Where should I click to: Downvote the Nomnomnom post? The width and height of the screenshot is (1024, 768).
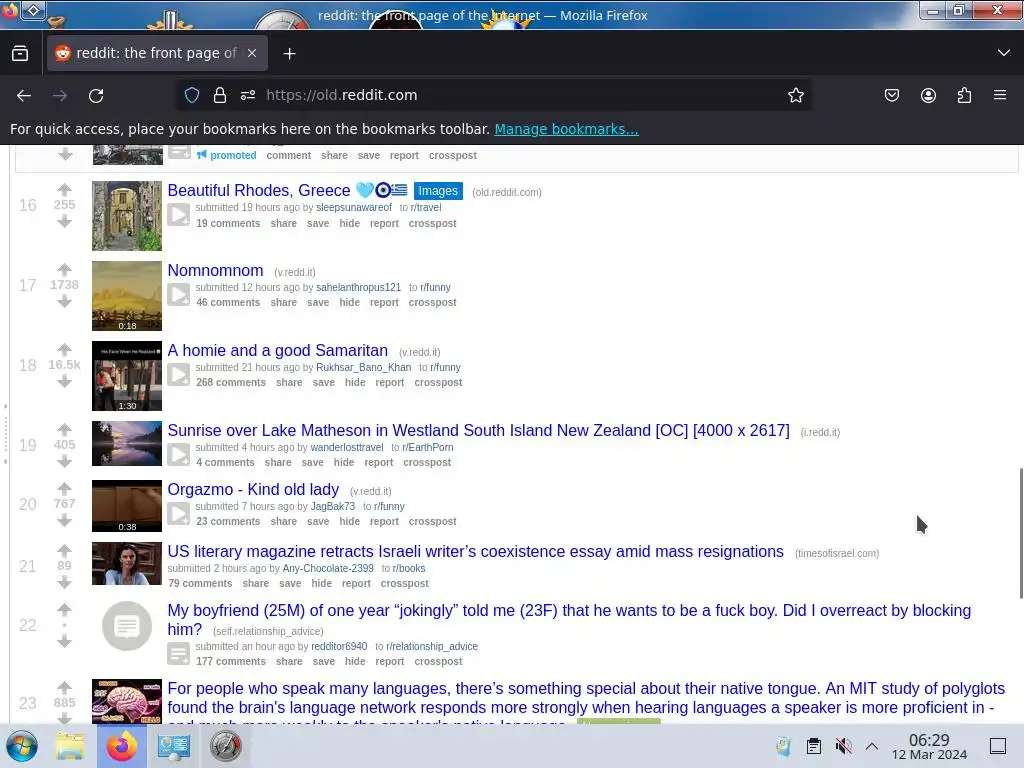point(64,301)
